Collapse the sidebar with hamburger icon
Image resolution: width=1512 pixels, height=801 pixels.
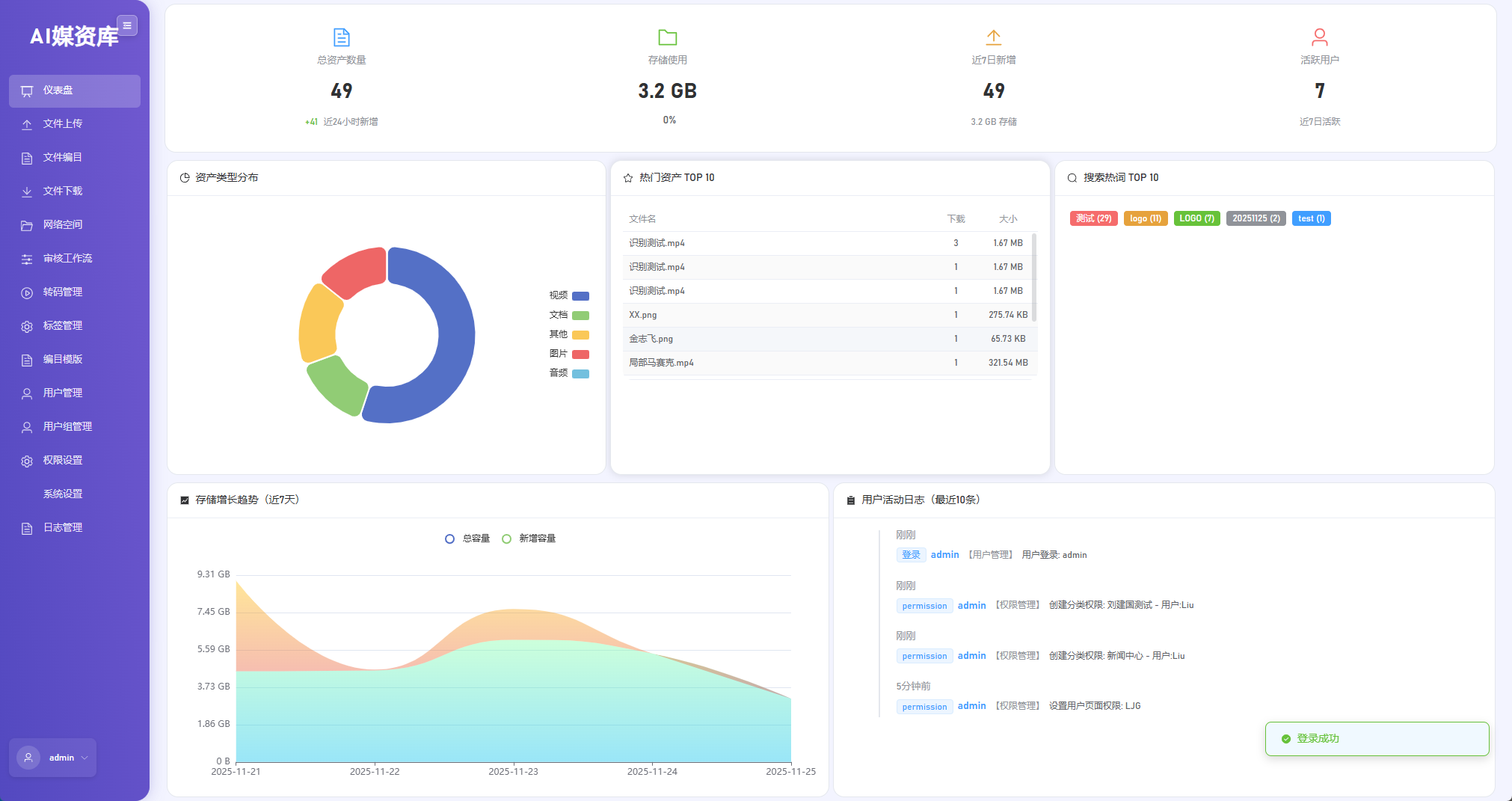pos(127,25)
